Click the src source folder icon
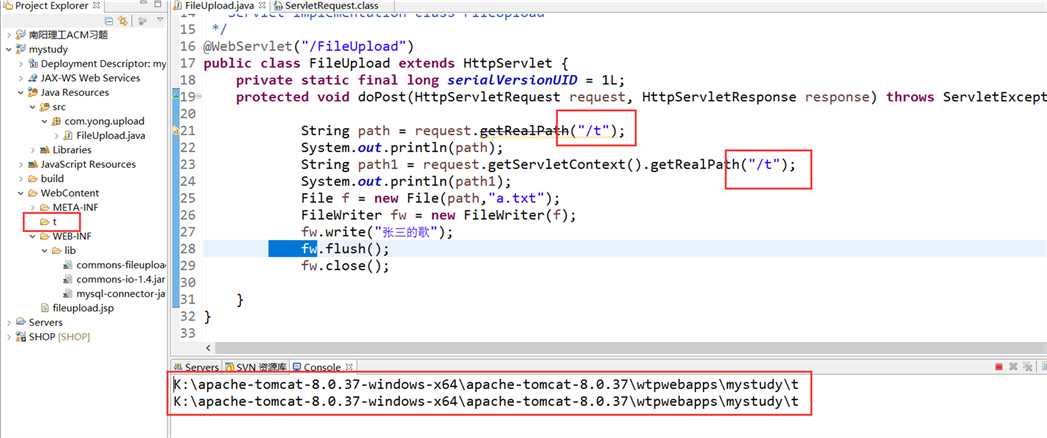 (x=45, y=107)
